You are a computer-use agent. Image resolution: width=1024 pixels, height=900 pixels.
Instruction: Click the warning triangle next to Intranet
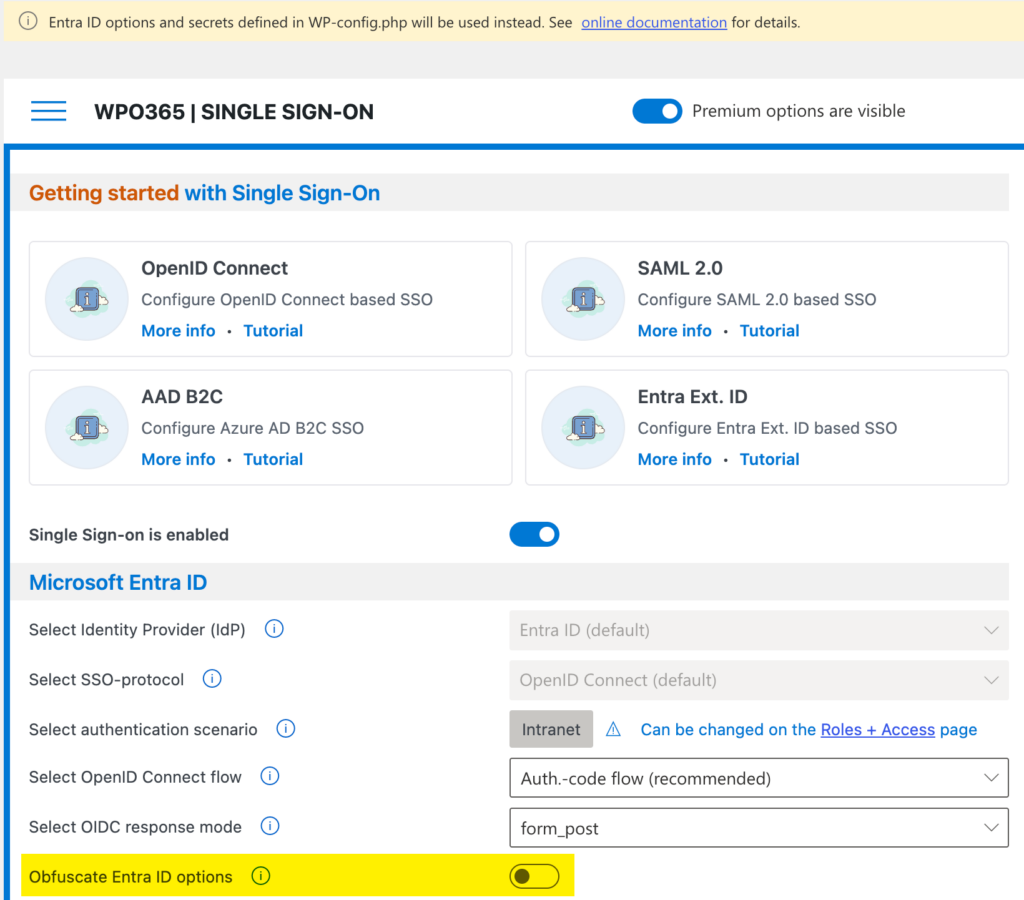pyautogui.click(x=613, y=729)
